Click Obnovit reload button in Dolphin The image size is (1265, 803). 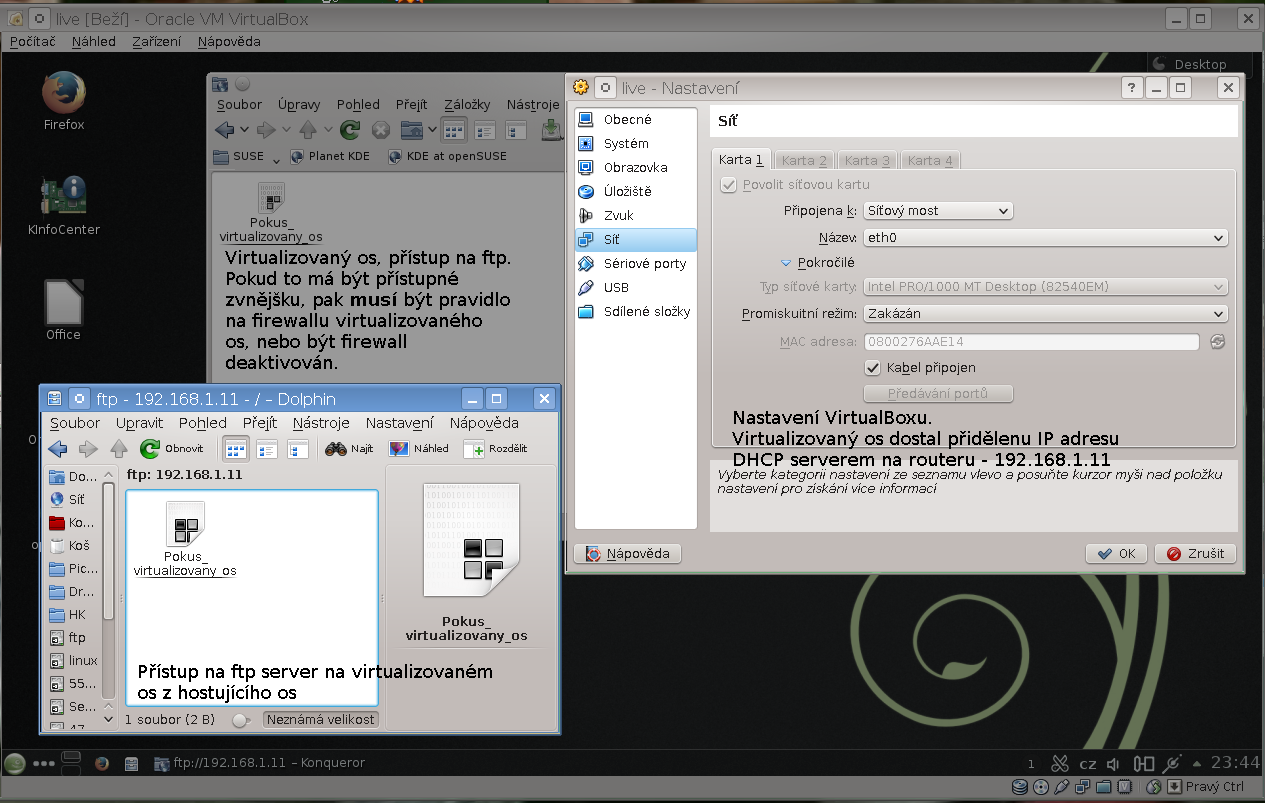[x=172, y=449]
